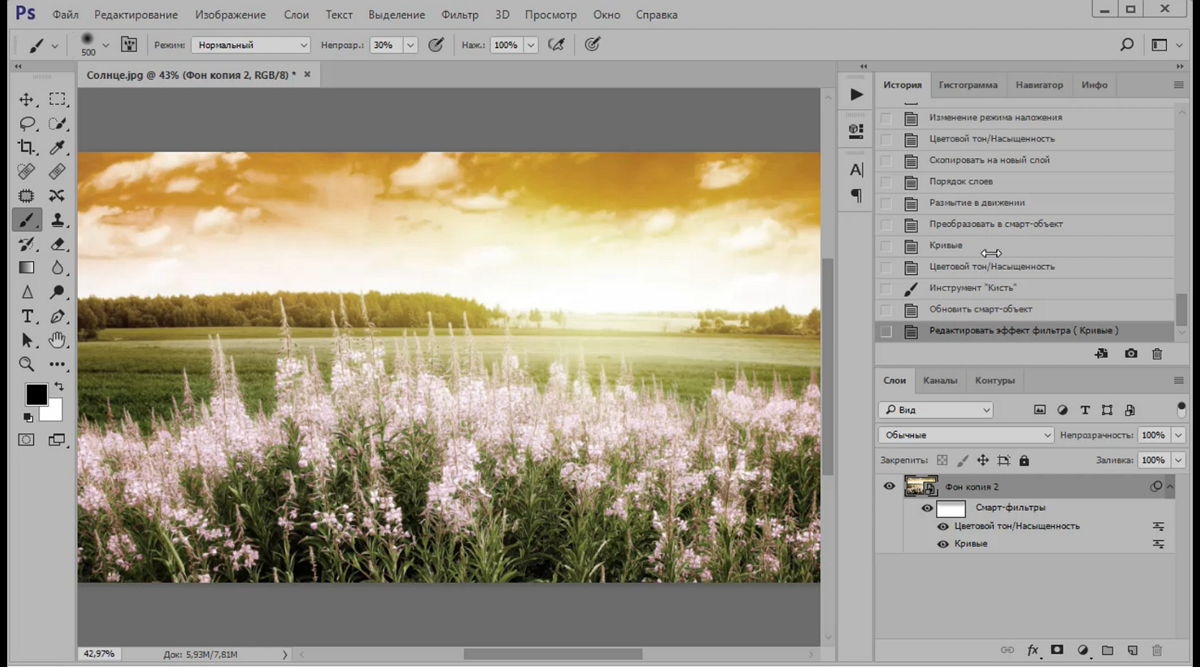1200x667 pixels.
Task: Select the Eyedropper tool
Action: click(x=57, y=148)
